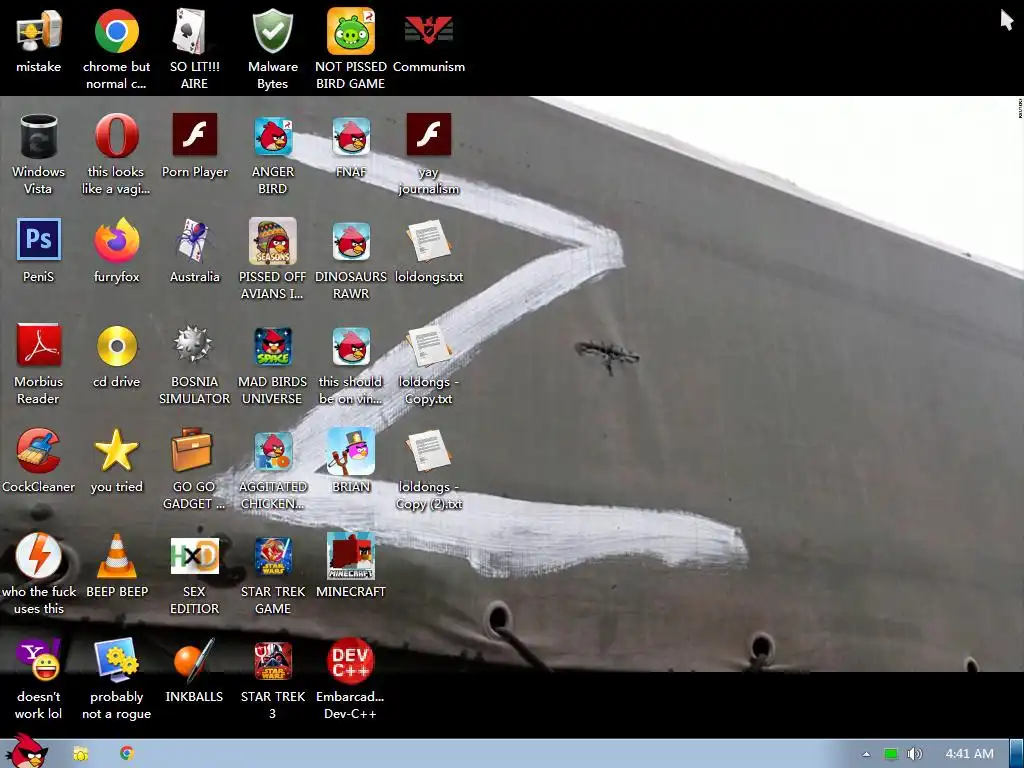Viewport: 1024px width, 768px height.
Task: Launch CockCleaner icon
Action: [x=39, y=451]
